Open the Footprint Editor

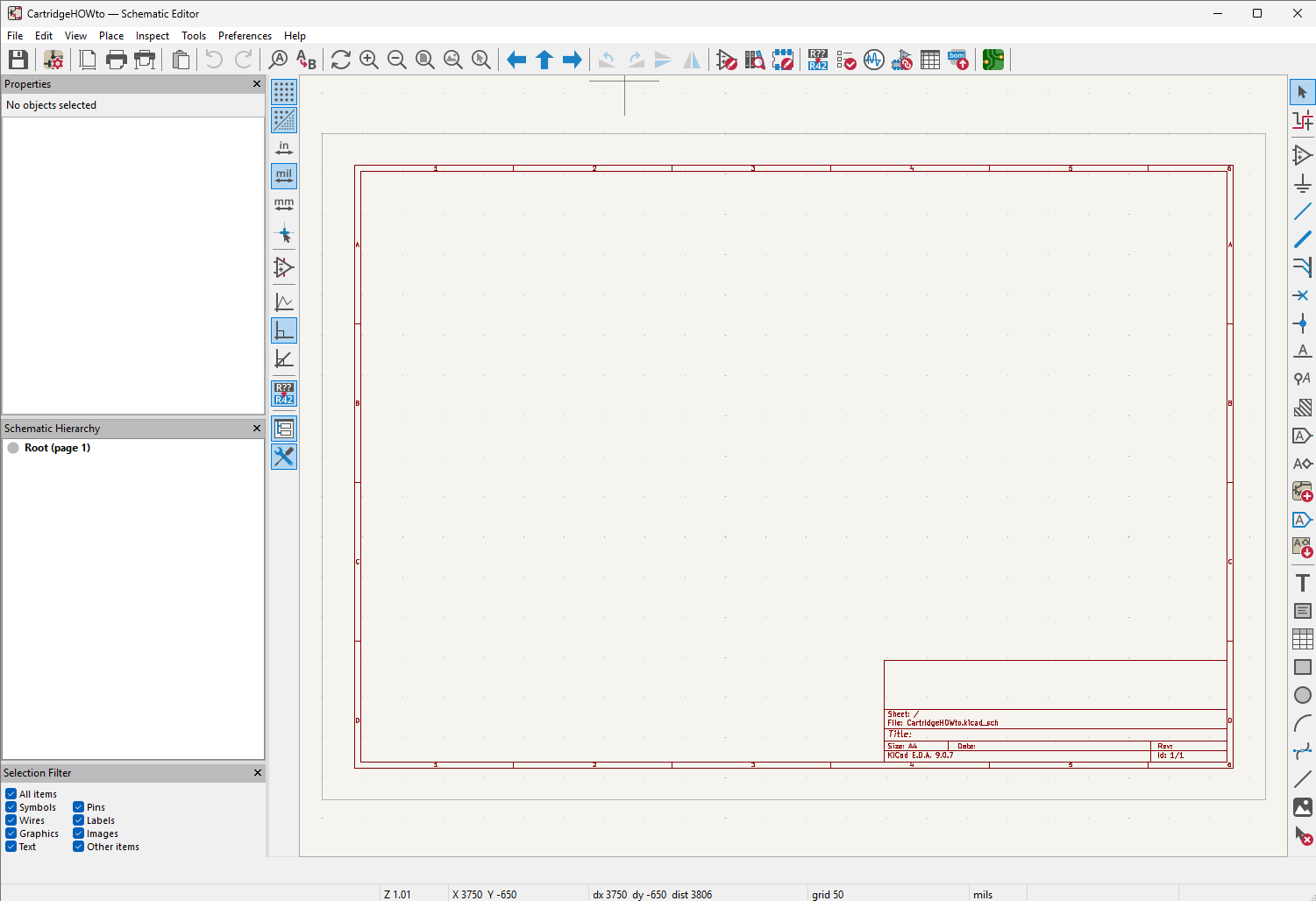(783, 60)
